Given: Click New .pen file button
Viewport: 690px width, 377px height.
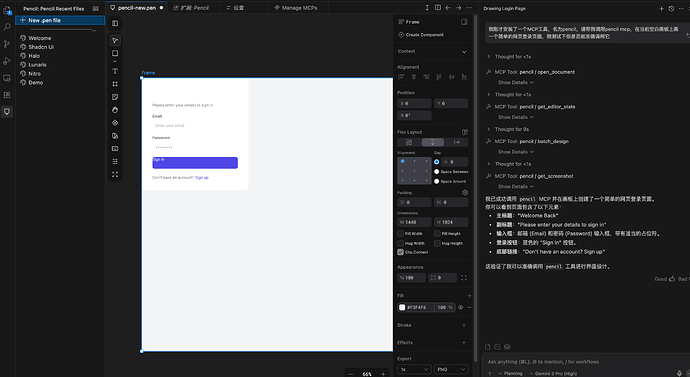Looking at the screenshot, I should click(60, 20).
